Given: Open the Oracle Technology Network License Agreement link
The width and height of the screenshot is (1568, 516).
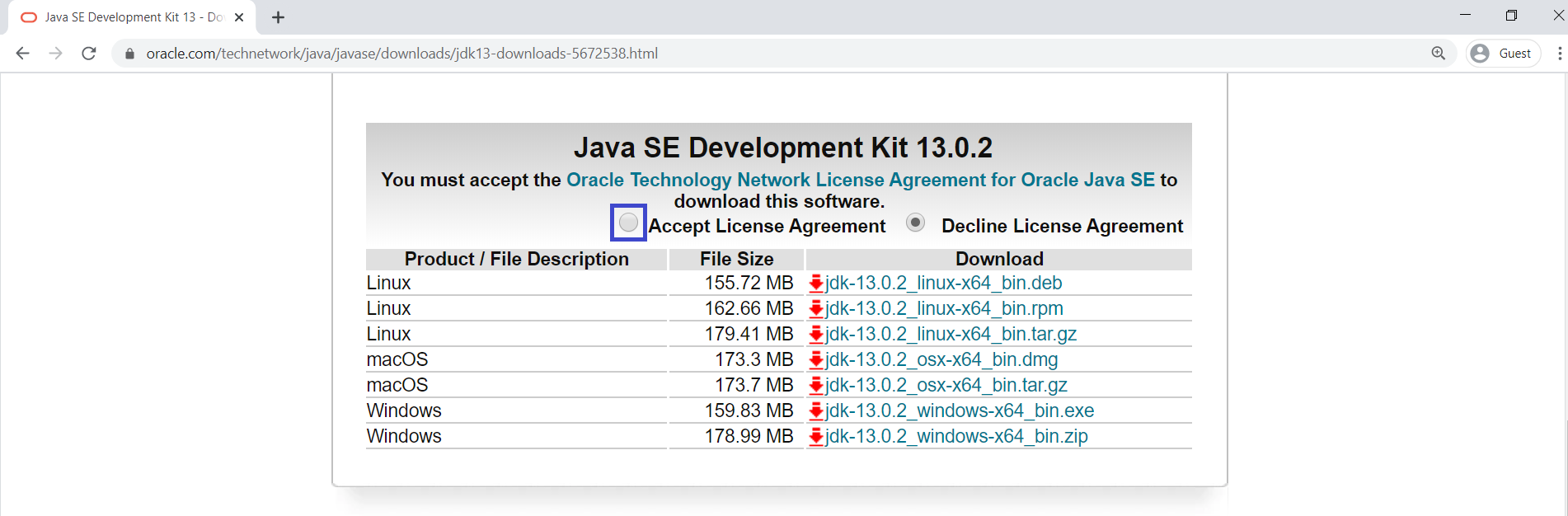Looking at the screenshot, I should point(861,180).
